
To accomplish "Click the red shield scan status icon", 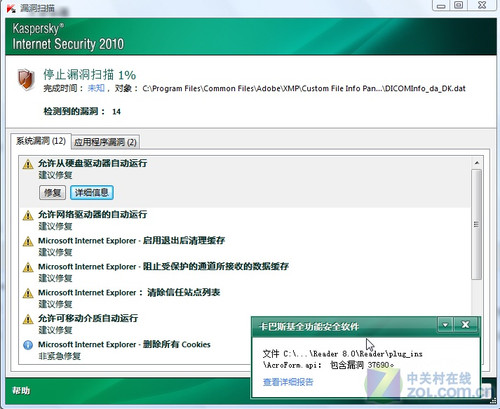I will [26, 79].
